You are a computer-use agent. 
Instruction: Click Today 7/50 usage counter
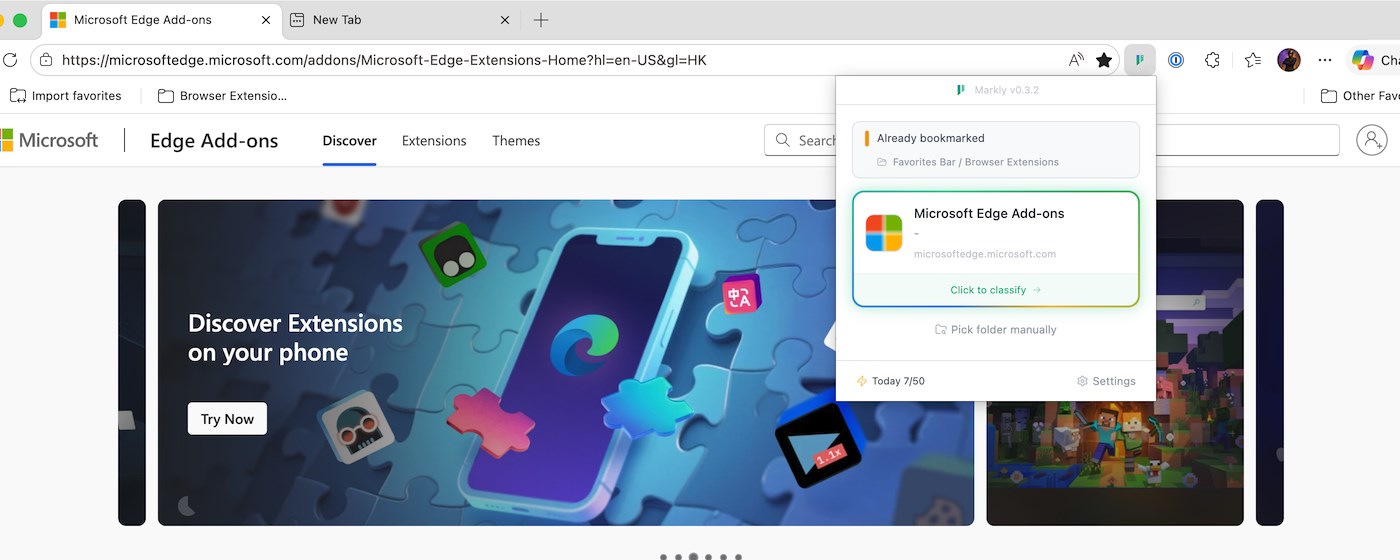click(x=891, y=381)
